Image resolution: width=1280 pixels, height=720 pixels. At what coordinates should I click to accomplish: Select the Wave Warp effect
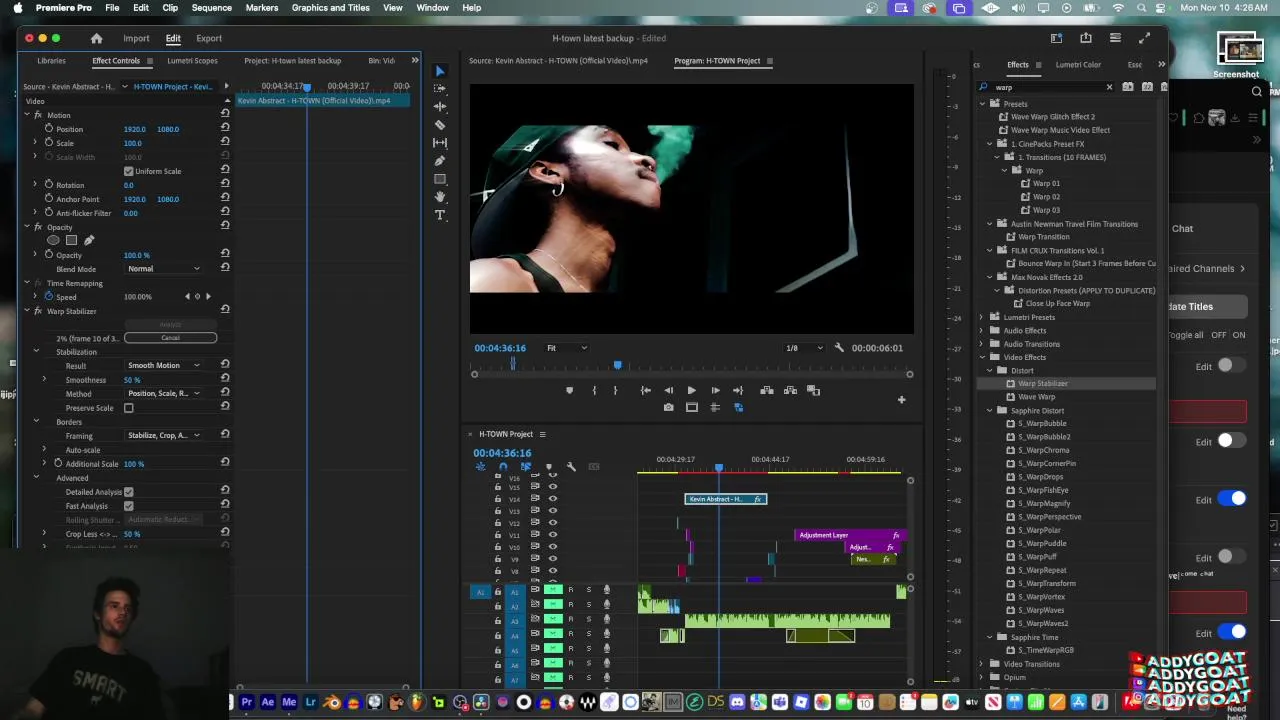tap(1036, 397)
